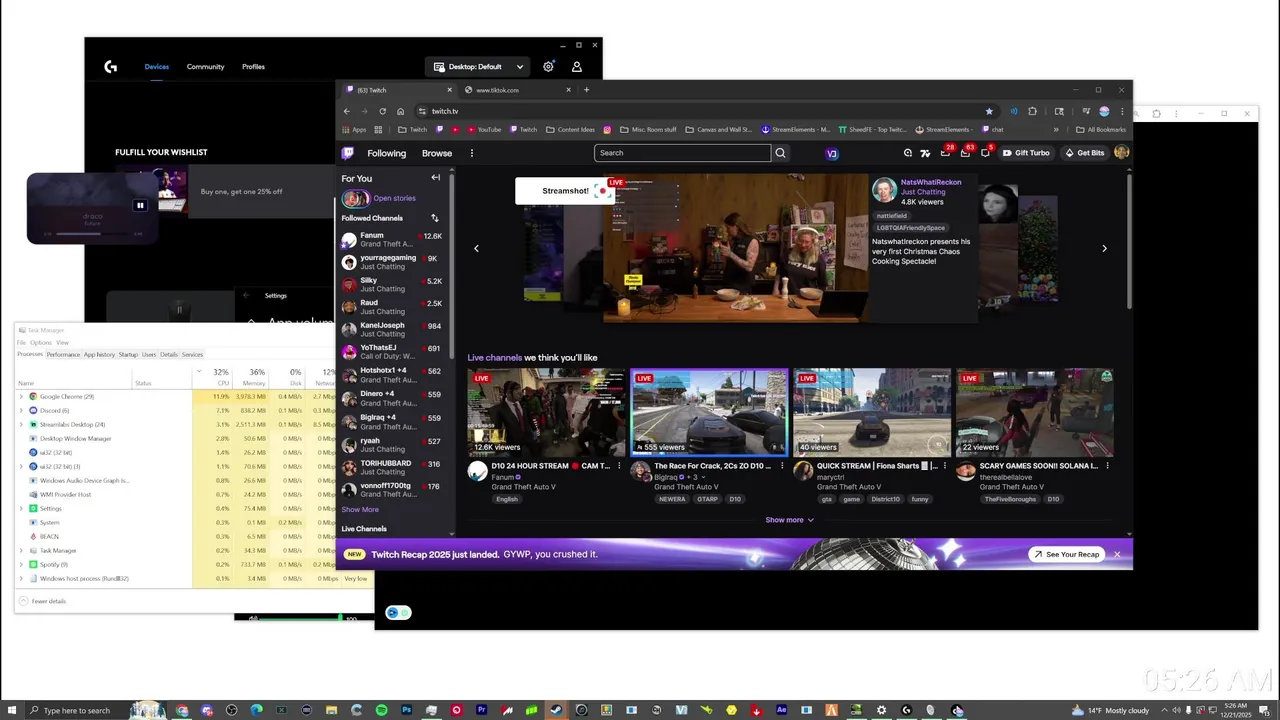Click the Logitech G logo
The image size is (1280, 720).
point(111,67)
